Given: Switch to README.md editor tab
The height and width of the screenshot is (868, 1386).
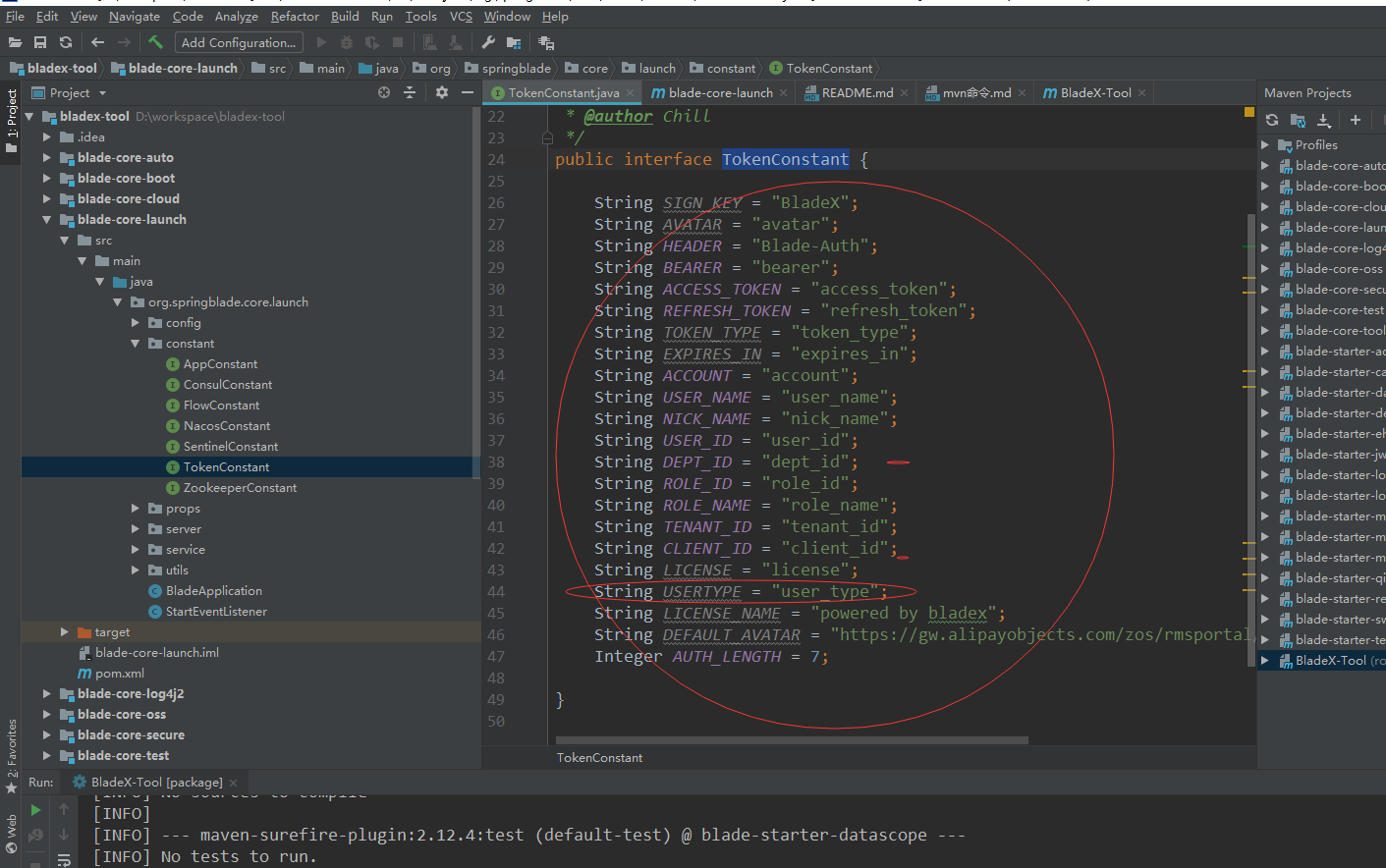Looking at the screenshot, I should [x=857, y=92].
